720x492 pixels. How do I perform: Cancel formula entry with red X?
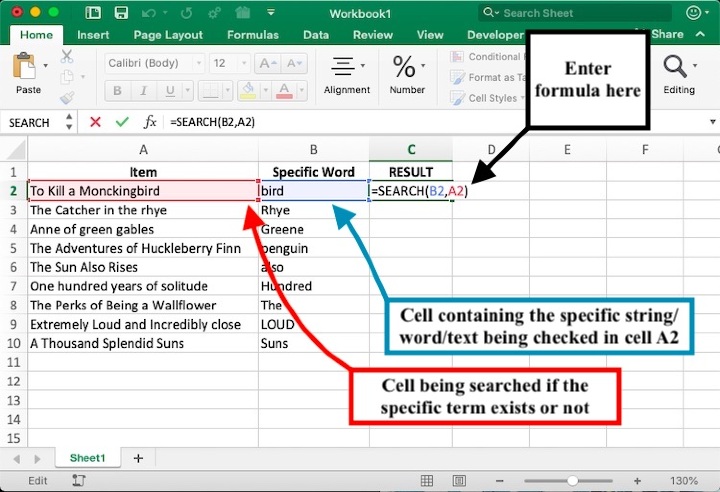tap(96, 122)
